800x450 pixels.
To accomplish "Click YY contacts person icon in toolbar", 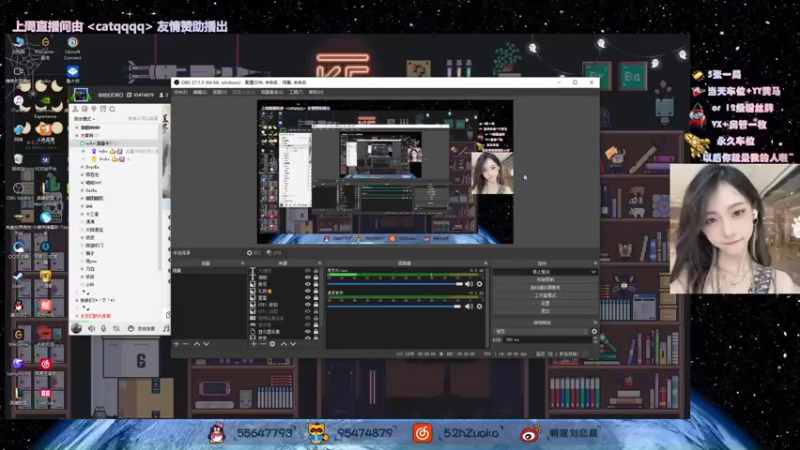I will point(75,109).
